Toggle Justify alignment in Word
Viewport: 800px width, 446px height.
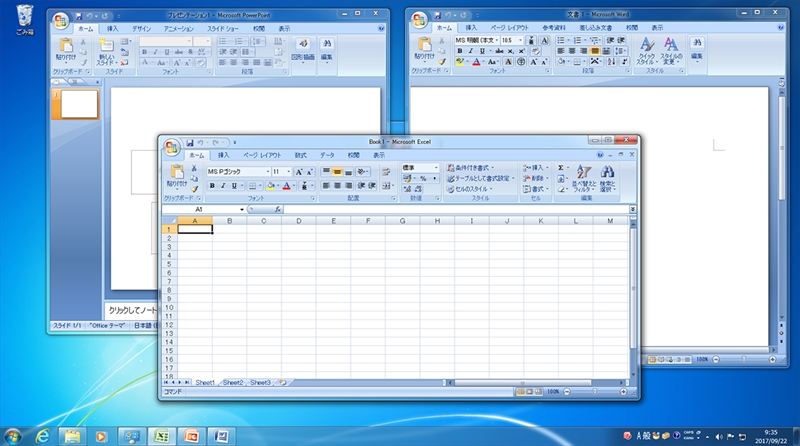tap(594, 51)
